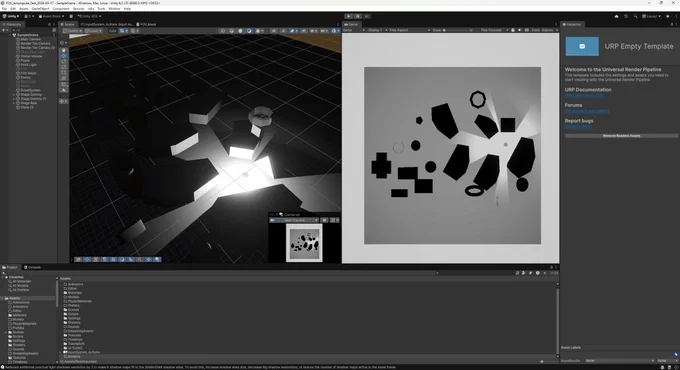Select the Rect tool in Scene overlay
This screenshot has width=680, height=370.
coord(64,73)
